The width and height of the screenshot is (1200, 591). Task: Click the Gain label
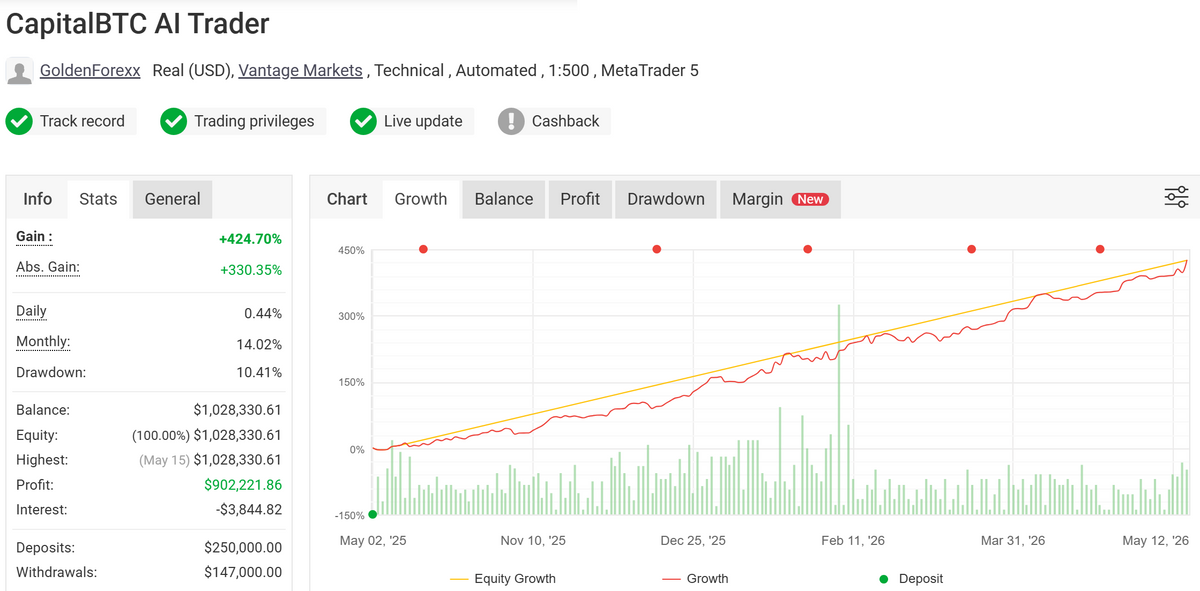[34, 237]
